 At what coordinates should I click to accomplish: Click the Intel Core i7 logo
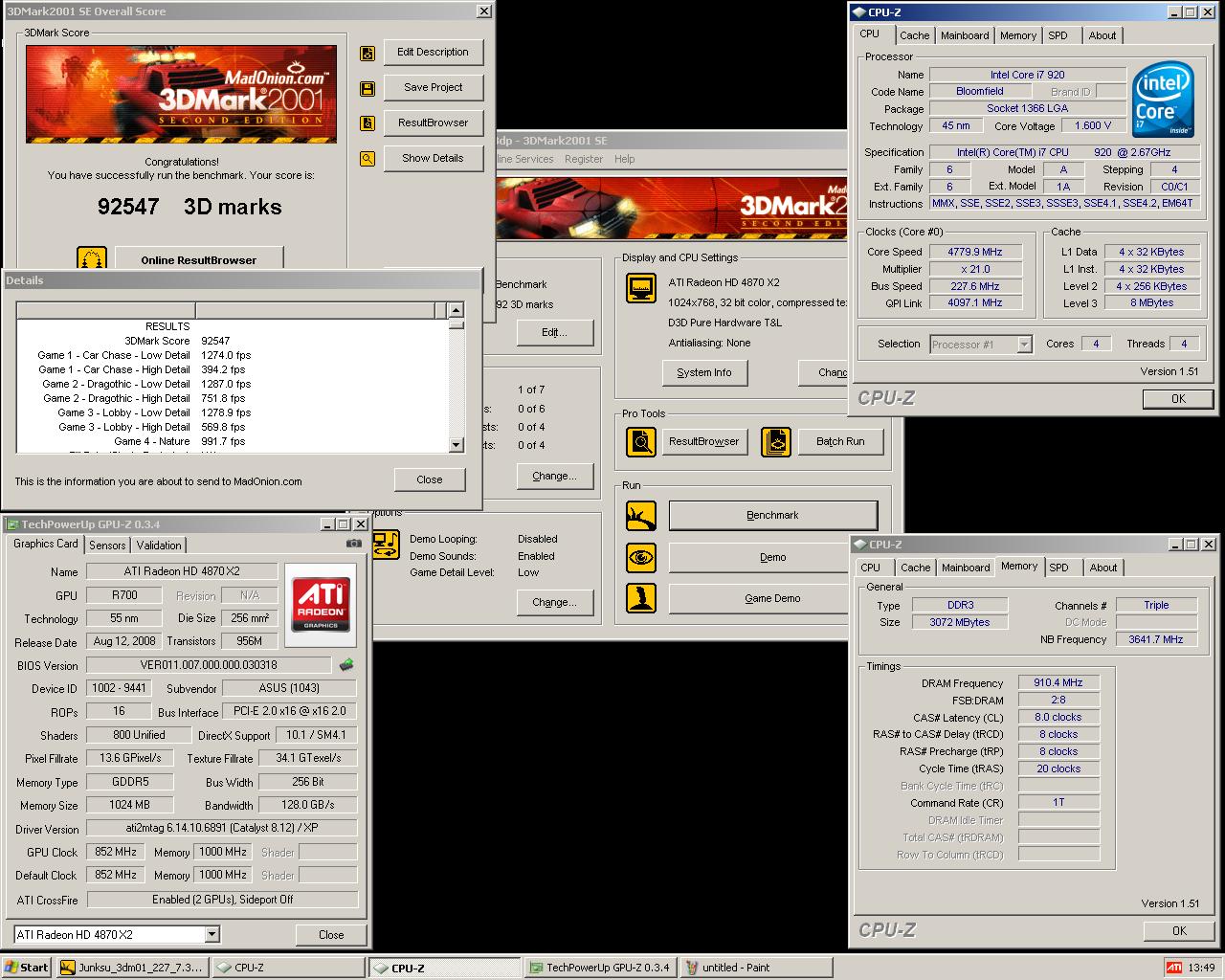coord(1163,100)
